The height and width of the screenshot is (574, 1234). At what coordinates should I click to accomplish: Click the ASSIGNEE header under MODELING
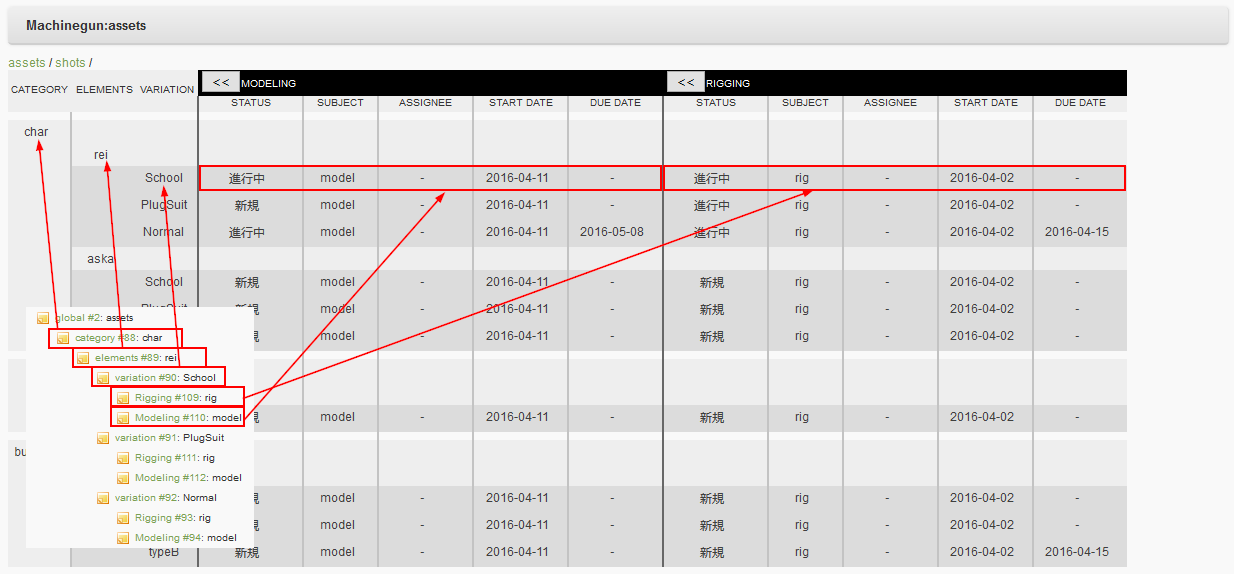(x=425, y=103)
